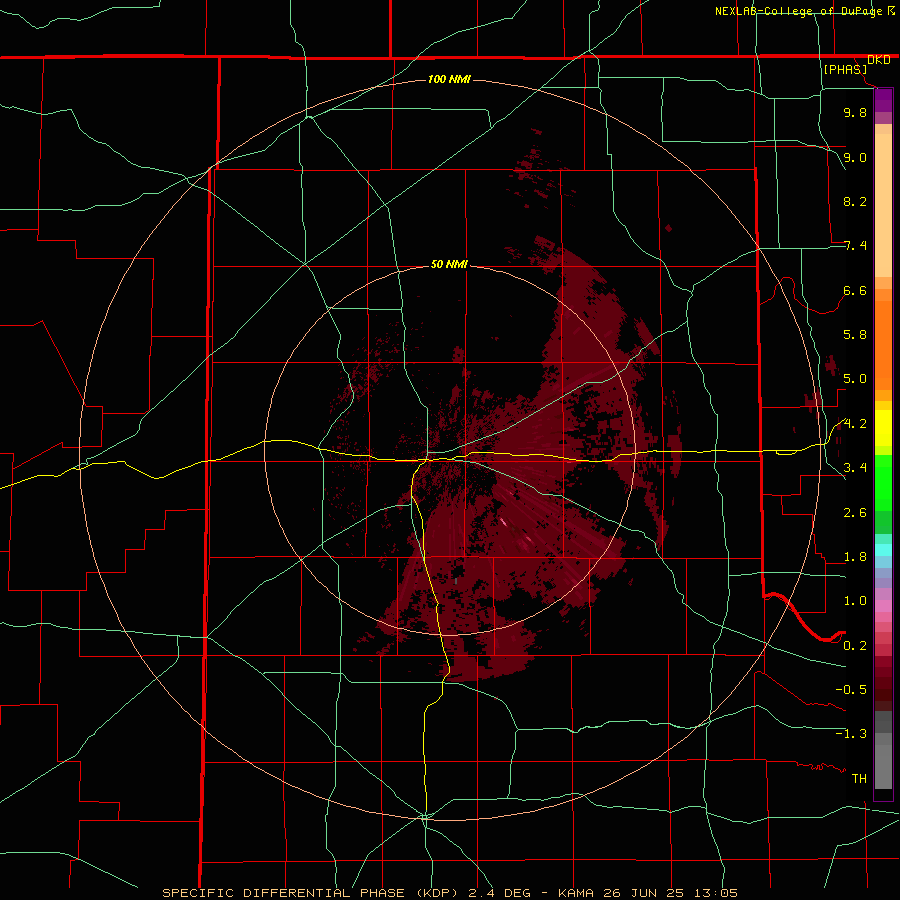Pick the bright green segment on the color bar
This screenshot has width=900, height=900.
tap(883, 482)
